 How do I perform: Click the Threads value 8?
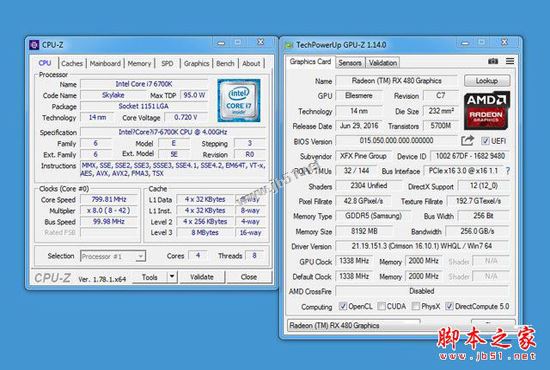[254, 255]
